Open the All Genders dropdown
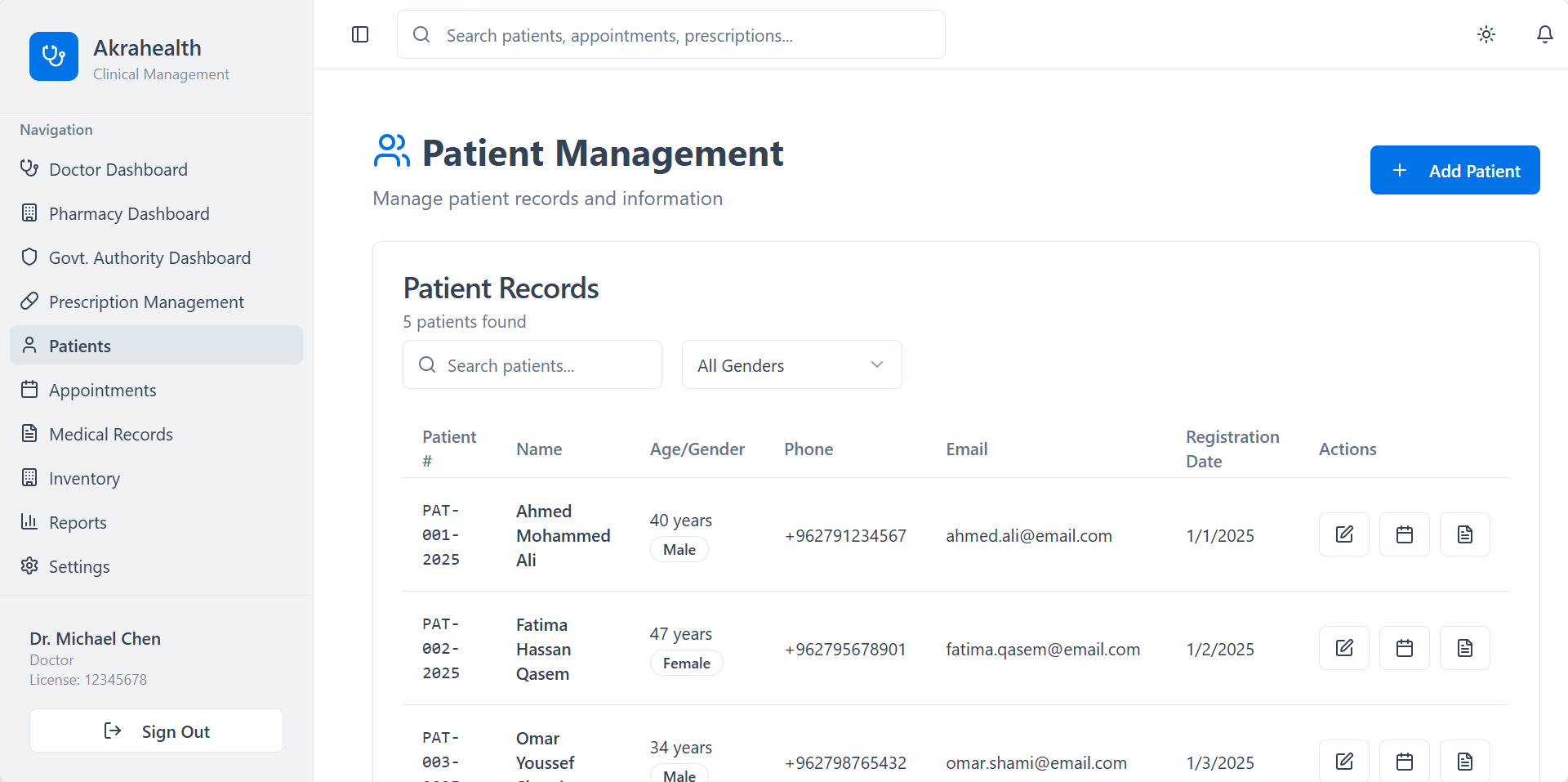This screenshot has width=1568, height=782. point(791,364)
